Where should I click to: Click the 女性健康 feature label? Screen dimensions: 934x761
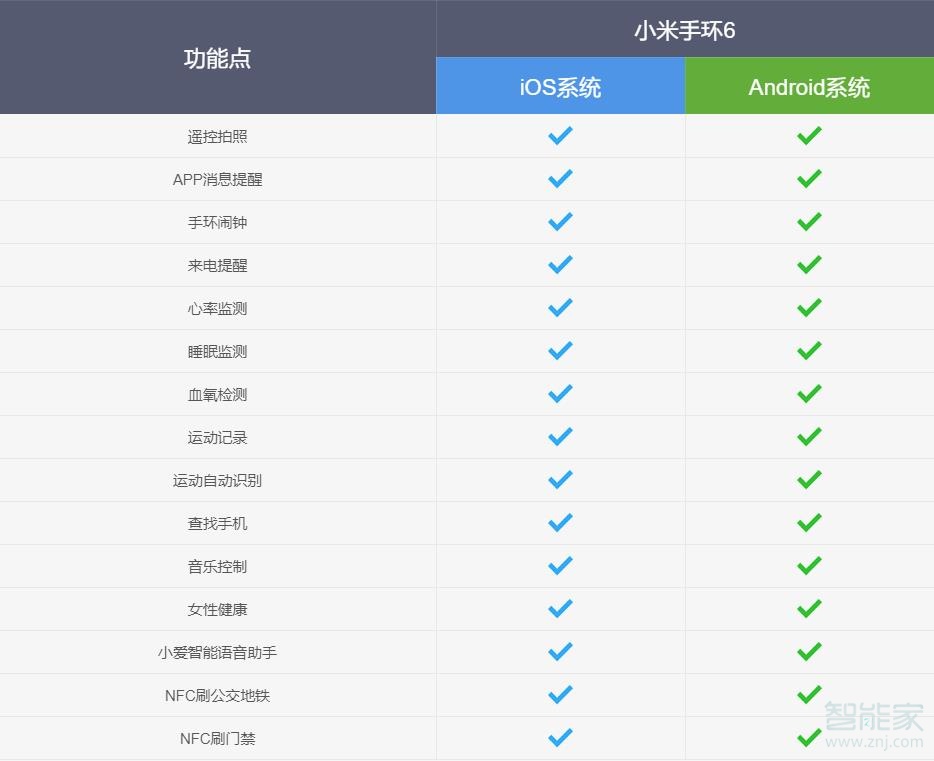coord(217,610)
